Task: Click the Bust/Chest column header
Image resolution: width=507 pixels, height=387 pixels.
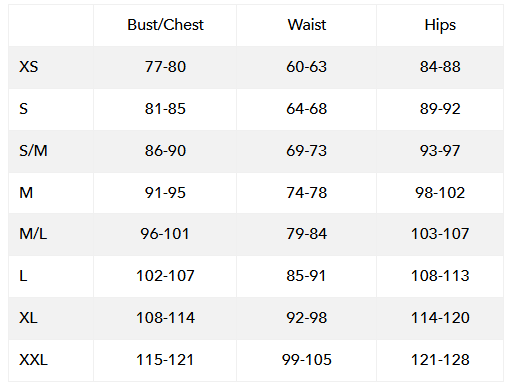Action: point(165,25)
